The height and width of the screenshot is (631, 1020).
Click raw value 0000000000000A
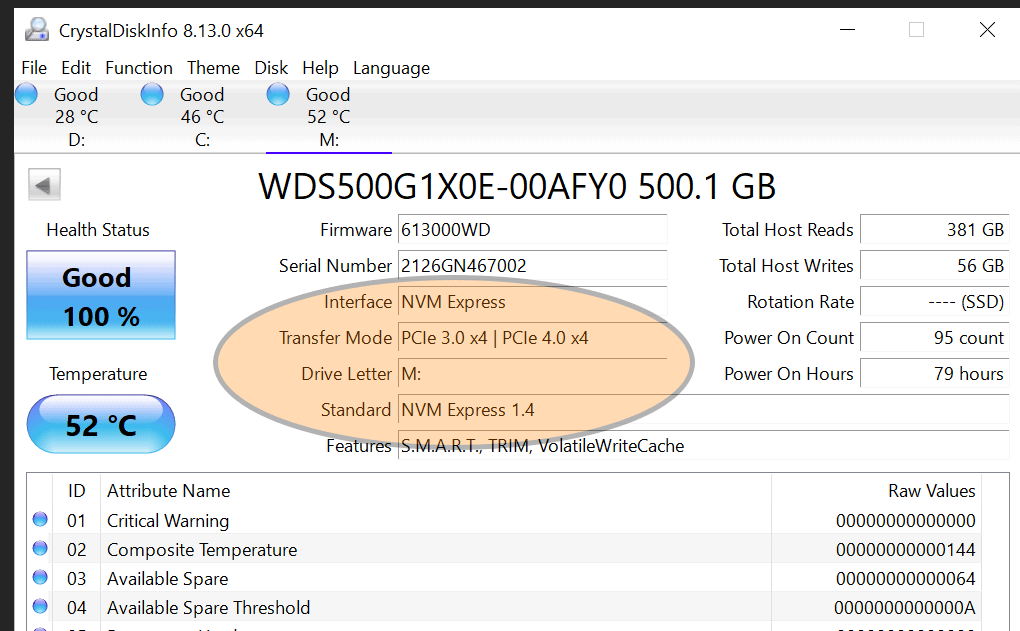pos(905,608)
